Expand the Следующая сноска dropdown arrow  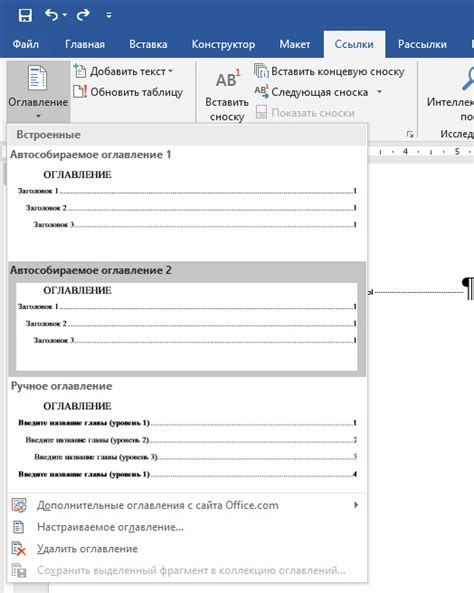(379, 92)
